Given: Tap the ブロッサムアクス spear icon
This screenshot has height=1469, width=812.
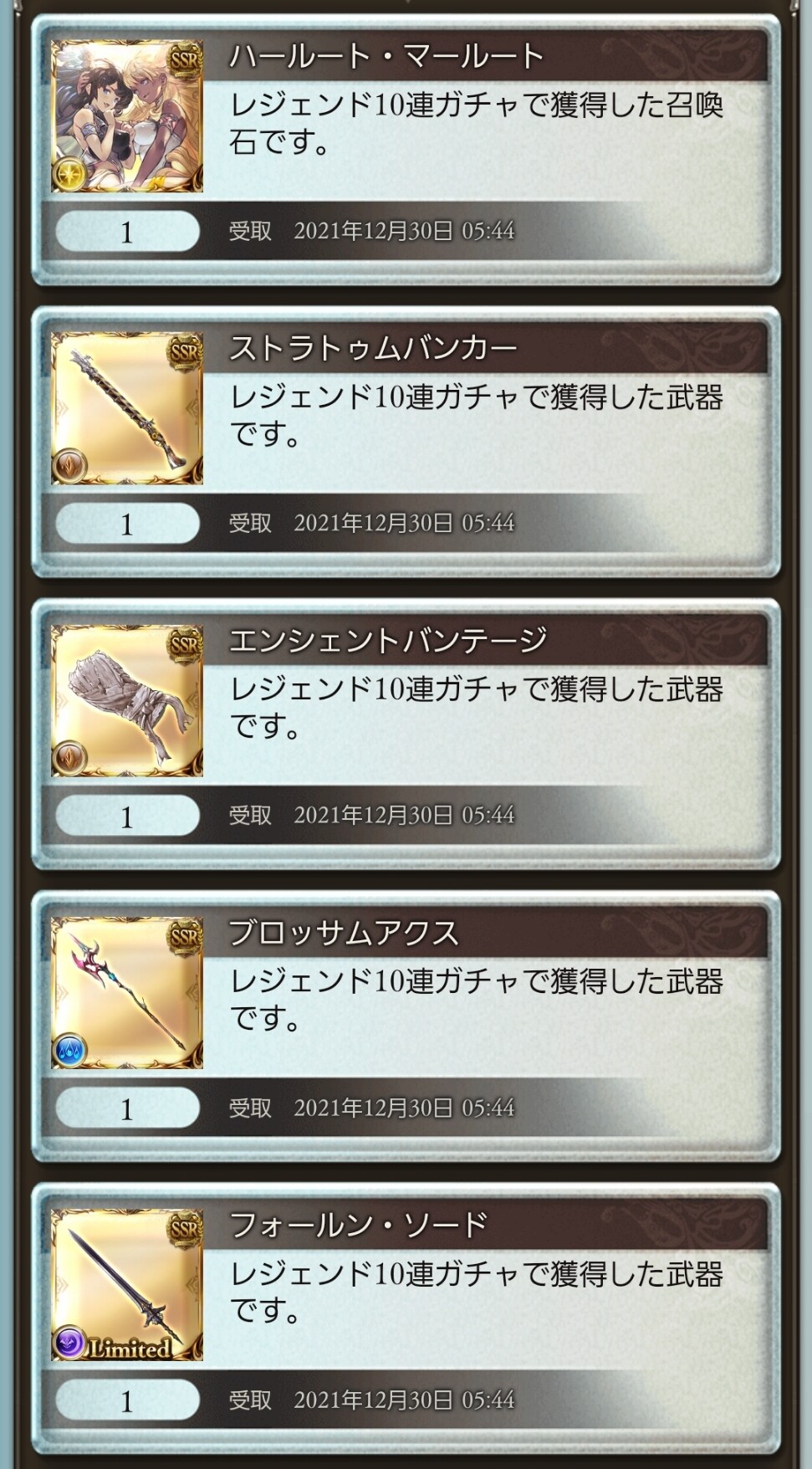Looking at the screenshot, I should click(x=127, y=993).
